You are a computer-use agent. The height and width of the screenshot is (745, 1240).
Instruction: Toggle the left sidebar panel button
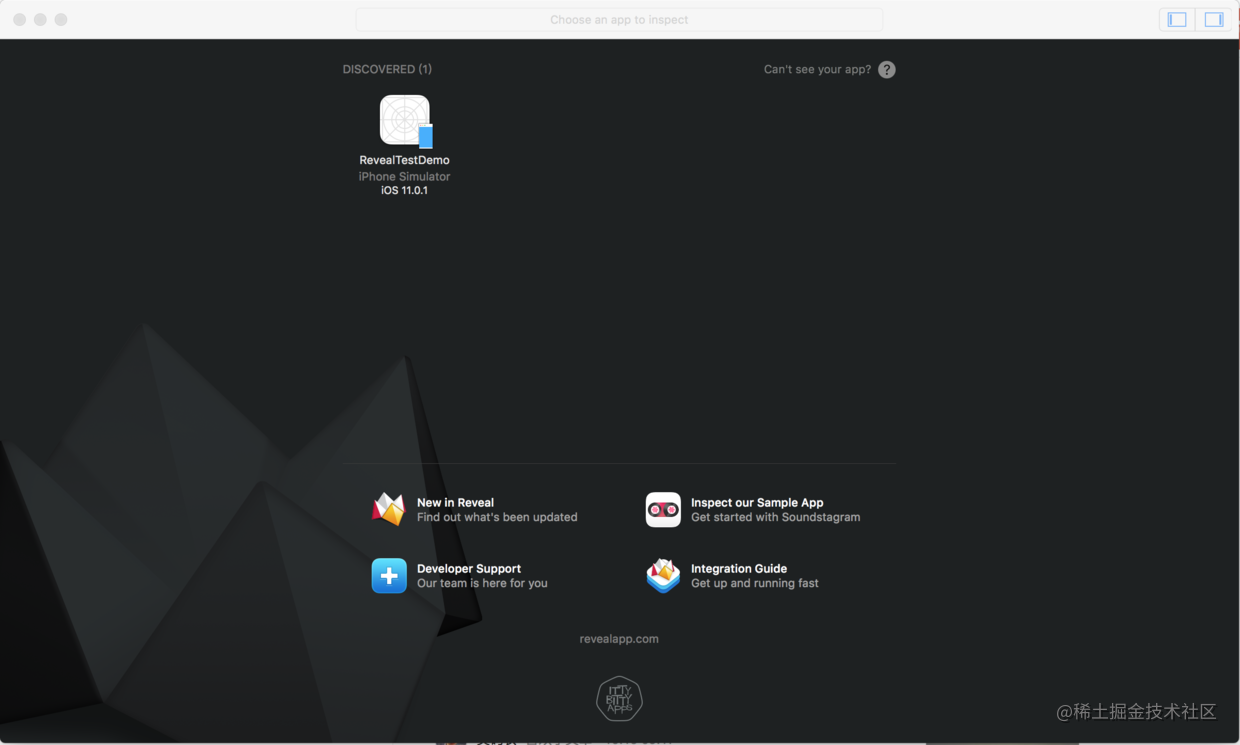point(1177,19)
